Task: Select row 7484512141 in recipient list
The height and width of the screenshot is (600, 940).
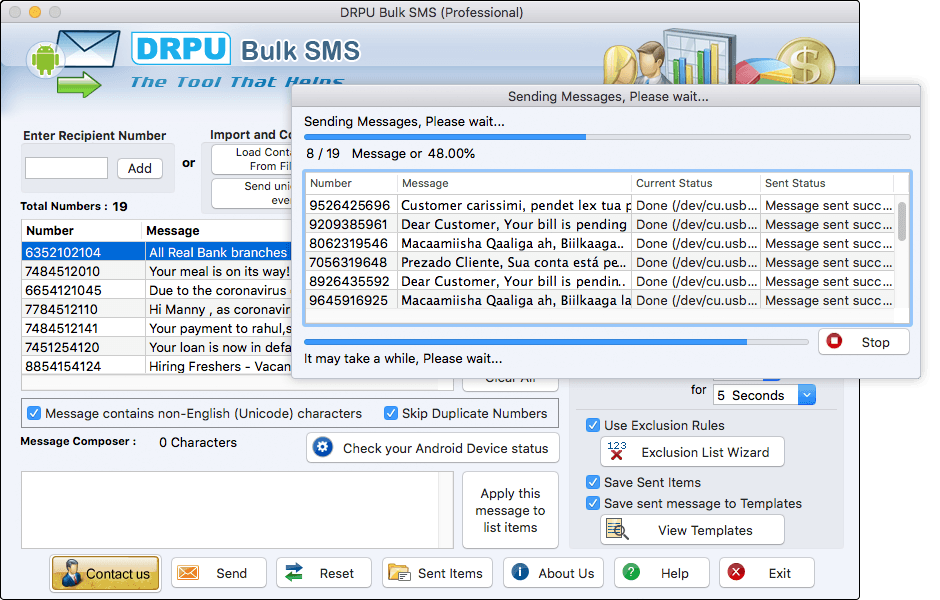Action: click(156, 328)
